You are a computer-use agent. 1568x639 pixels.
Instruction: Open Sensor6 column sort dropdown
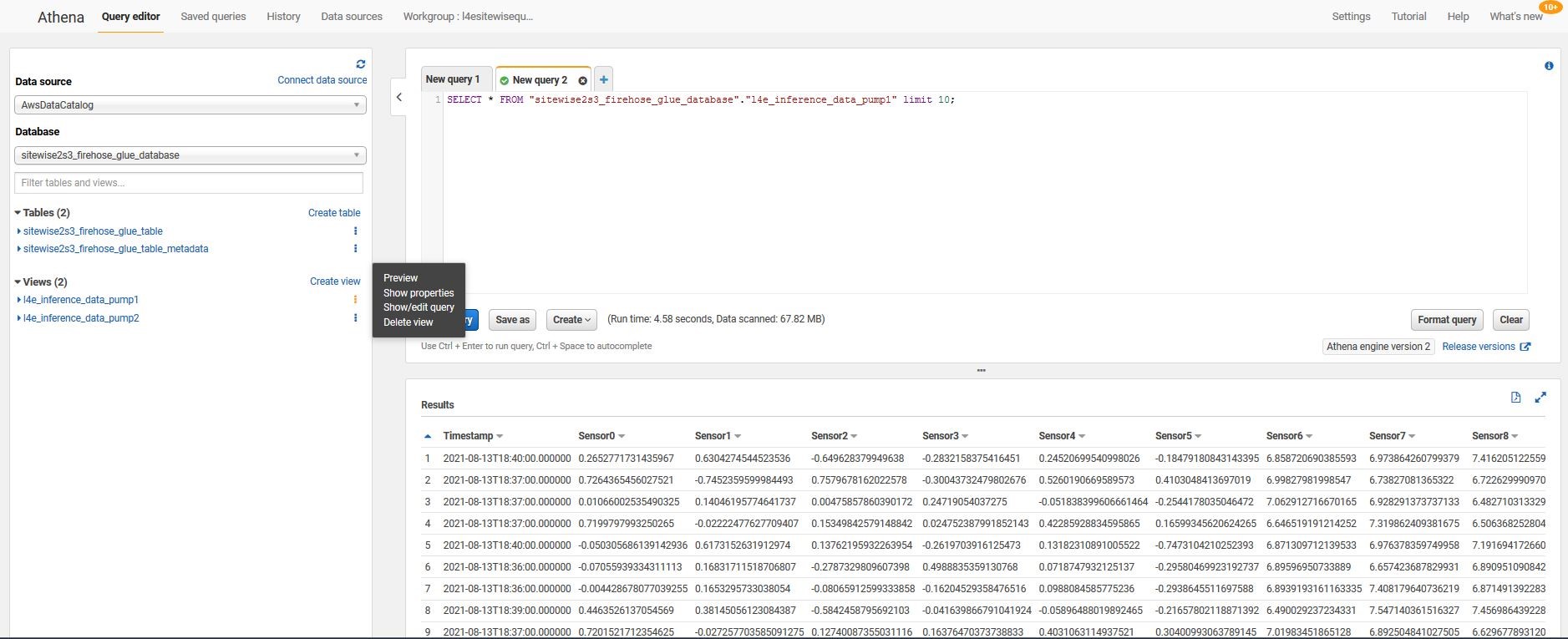coord(1309,437)
